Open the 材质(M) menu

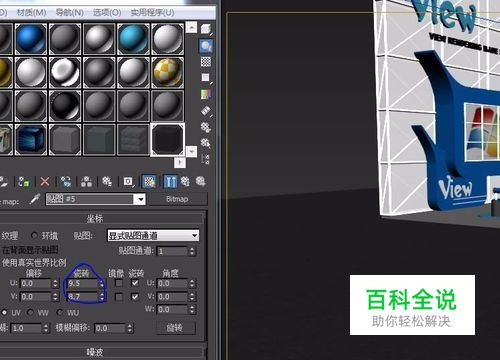click(31, 12)
